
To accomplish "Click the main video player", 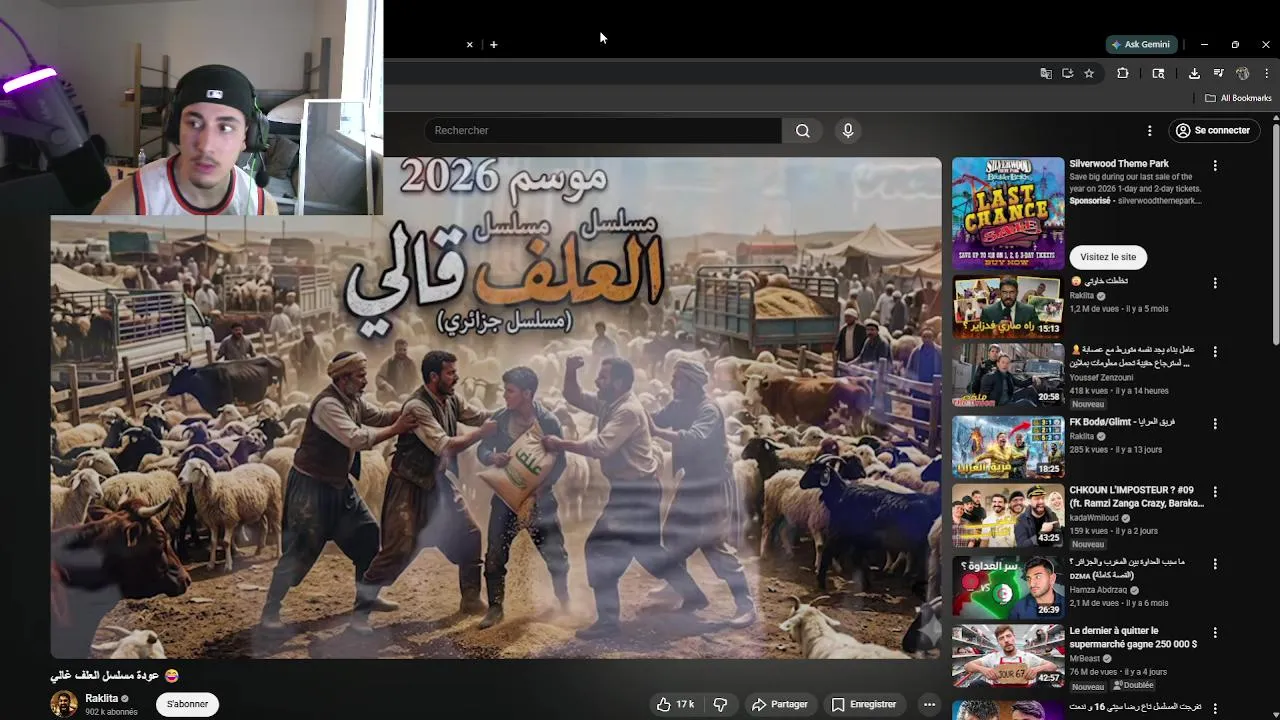I will coord(496,407).
